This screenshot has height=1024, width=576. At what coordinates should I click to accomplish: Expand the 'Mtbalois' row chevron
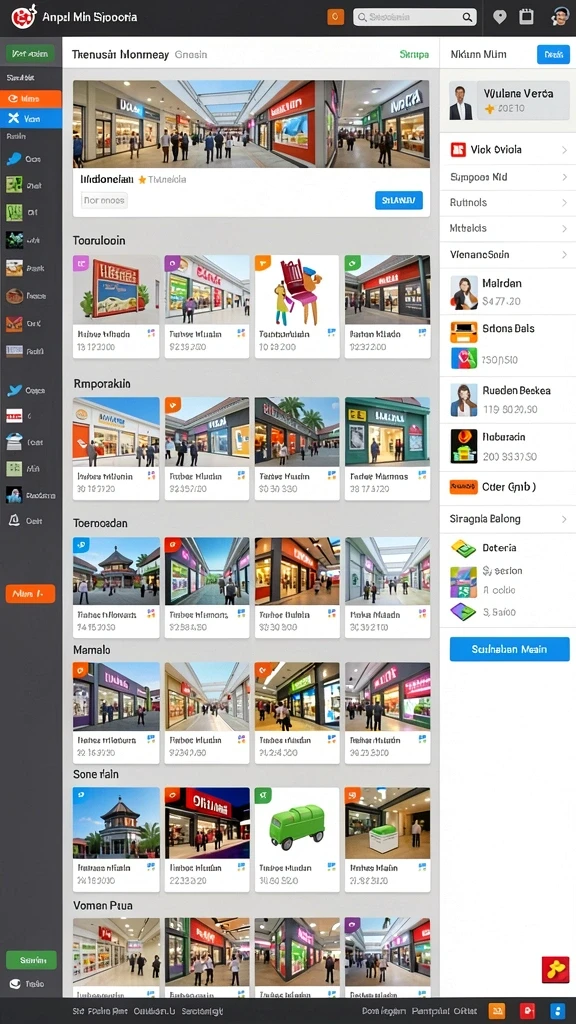(x=564, y=229)
